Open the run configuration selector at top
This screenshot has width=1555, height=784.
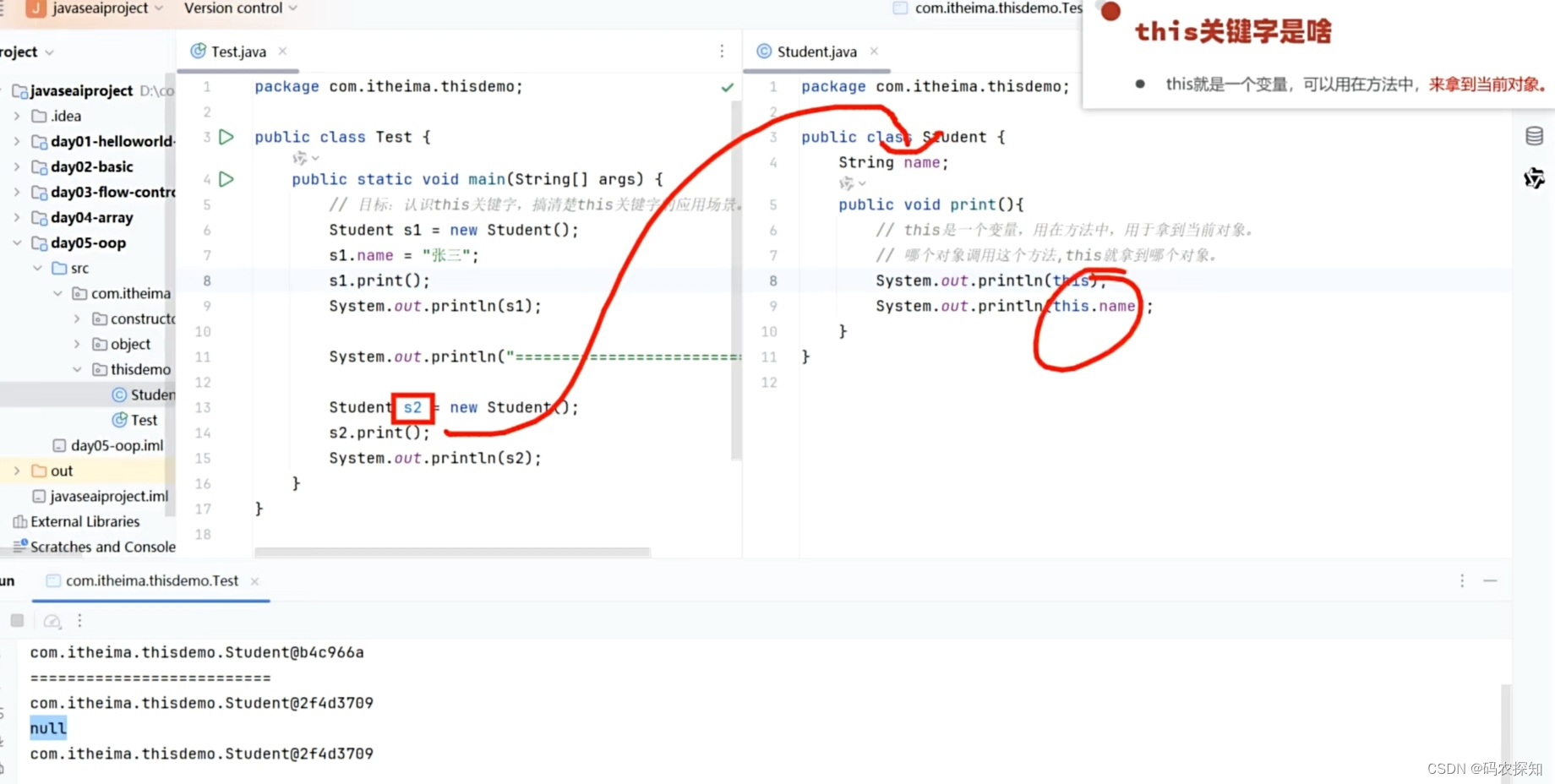point(987,8)
